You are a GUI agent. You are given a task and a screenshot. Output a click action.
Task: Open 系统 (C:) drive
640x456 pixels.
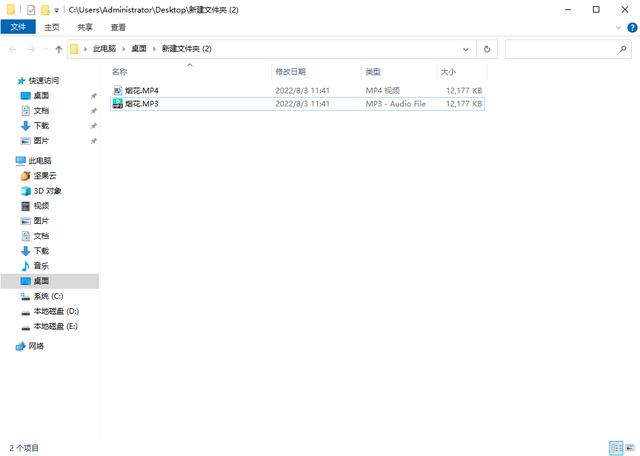[x=48, y=296]
